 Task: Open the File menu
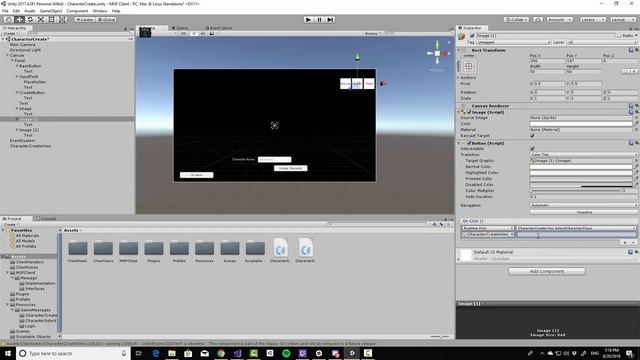coord(5,11)
